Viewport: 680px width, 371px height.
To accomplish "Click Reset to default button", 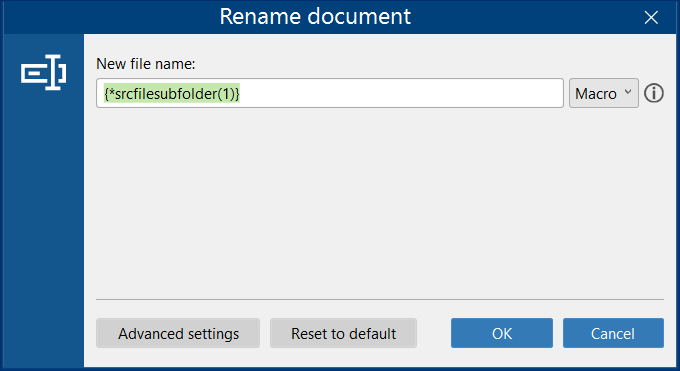I will [343, 333].
